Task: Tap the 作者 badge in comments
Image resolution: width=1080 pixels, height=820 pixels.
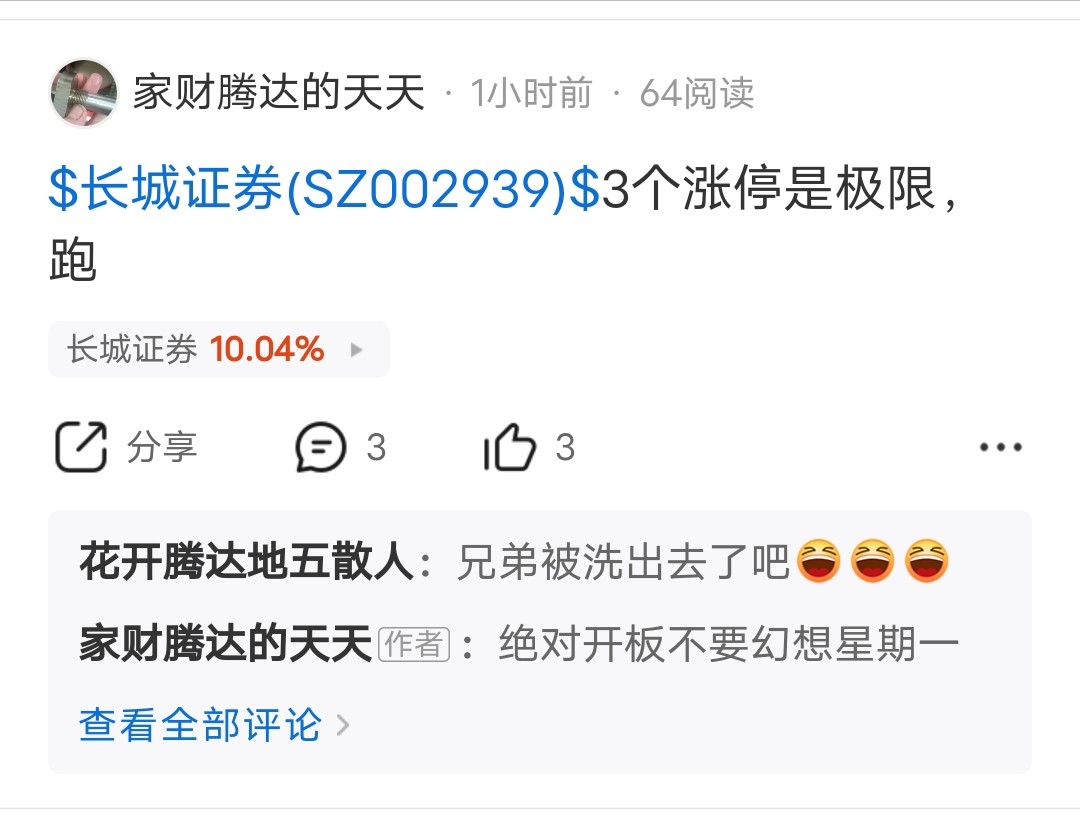Action: point(414,644)
